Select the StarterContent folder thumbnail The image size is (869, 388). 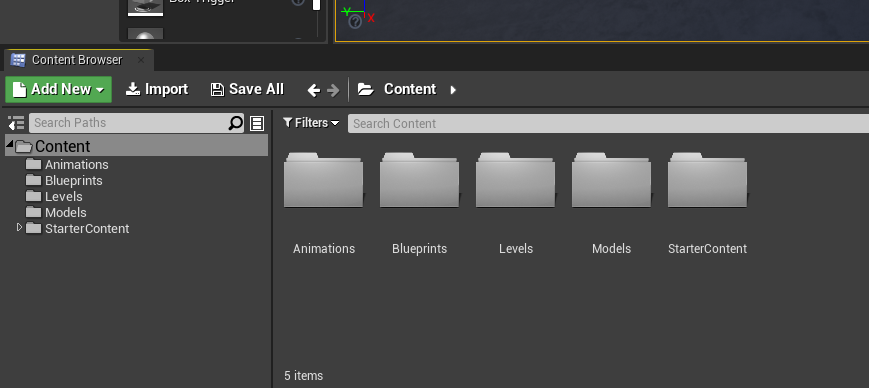tap(707, 180)
